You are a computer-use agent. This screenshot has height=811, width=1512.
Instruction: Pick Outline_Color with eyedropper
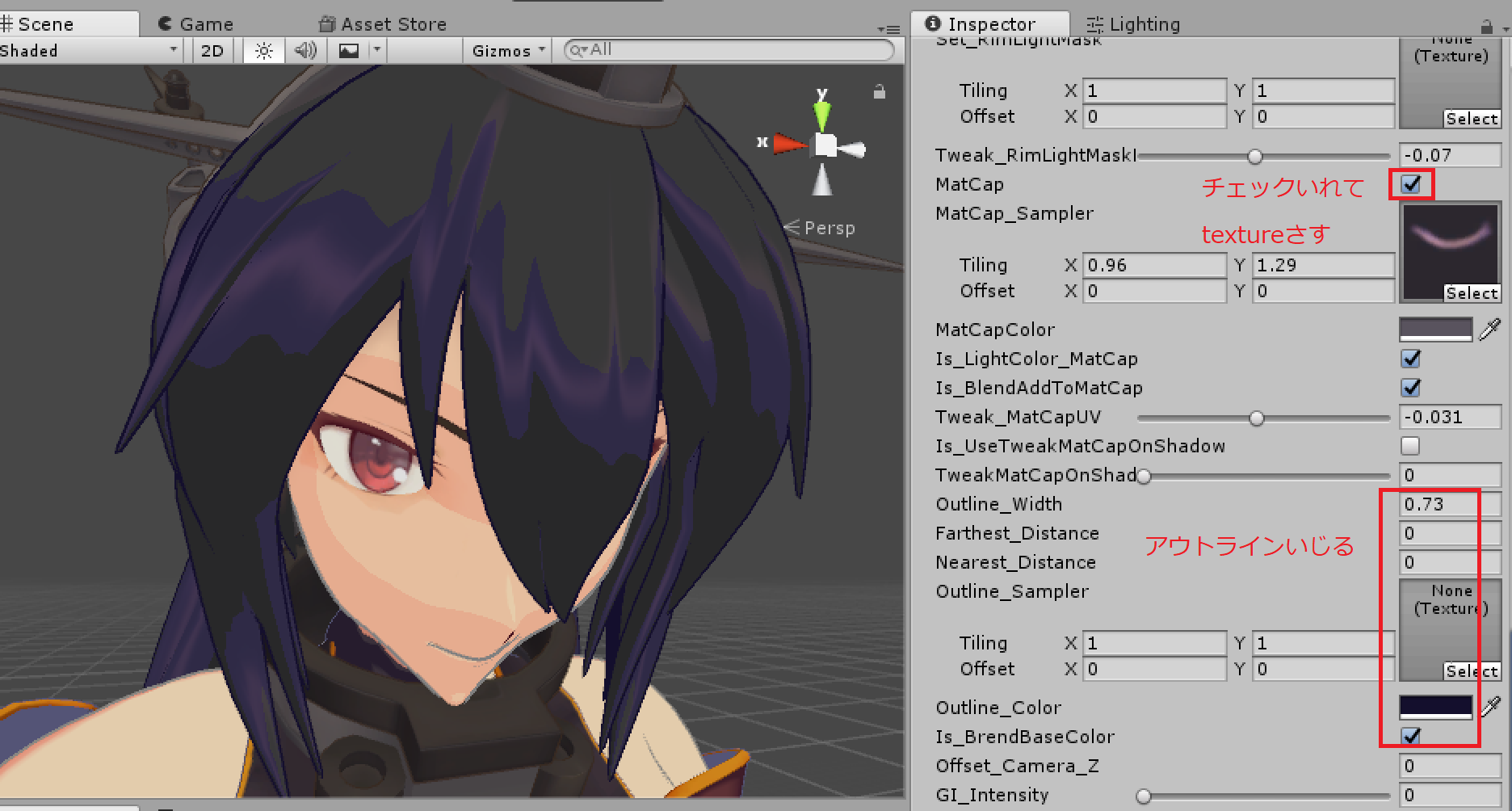point(1490,707)
